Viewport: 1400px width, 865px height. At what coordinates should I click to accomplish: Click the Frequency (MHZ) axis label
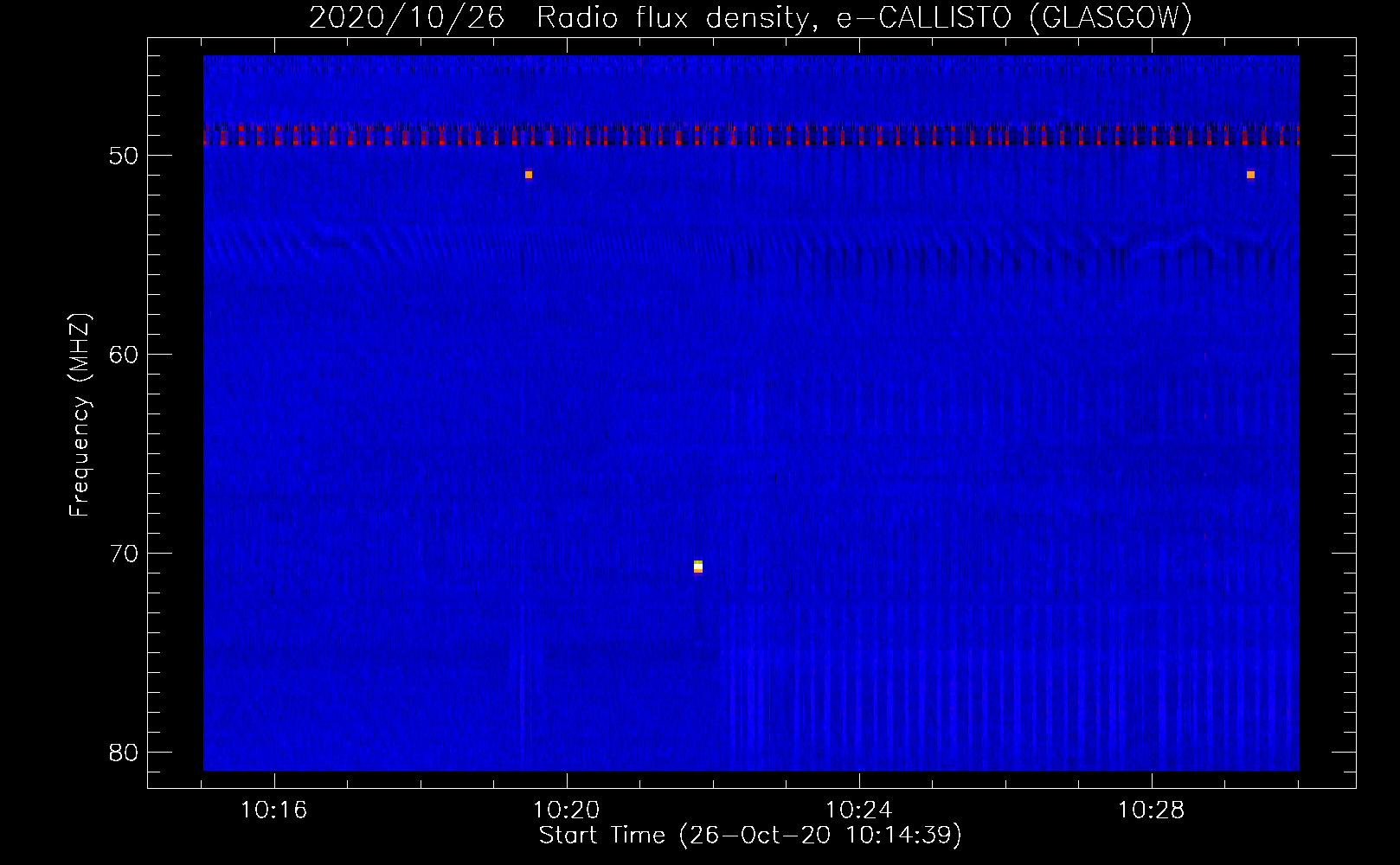(x=80, y=415)
